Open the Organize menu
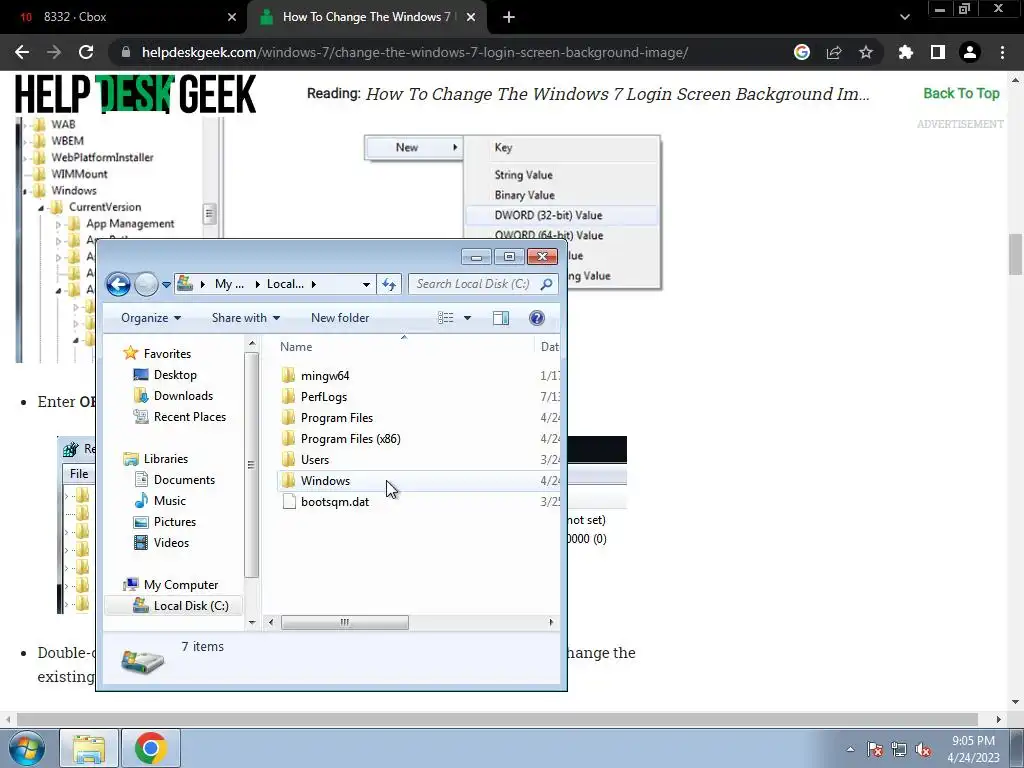 [151, 318]
